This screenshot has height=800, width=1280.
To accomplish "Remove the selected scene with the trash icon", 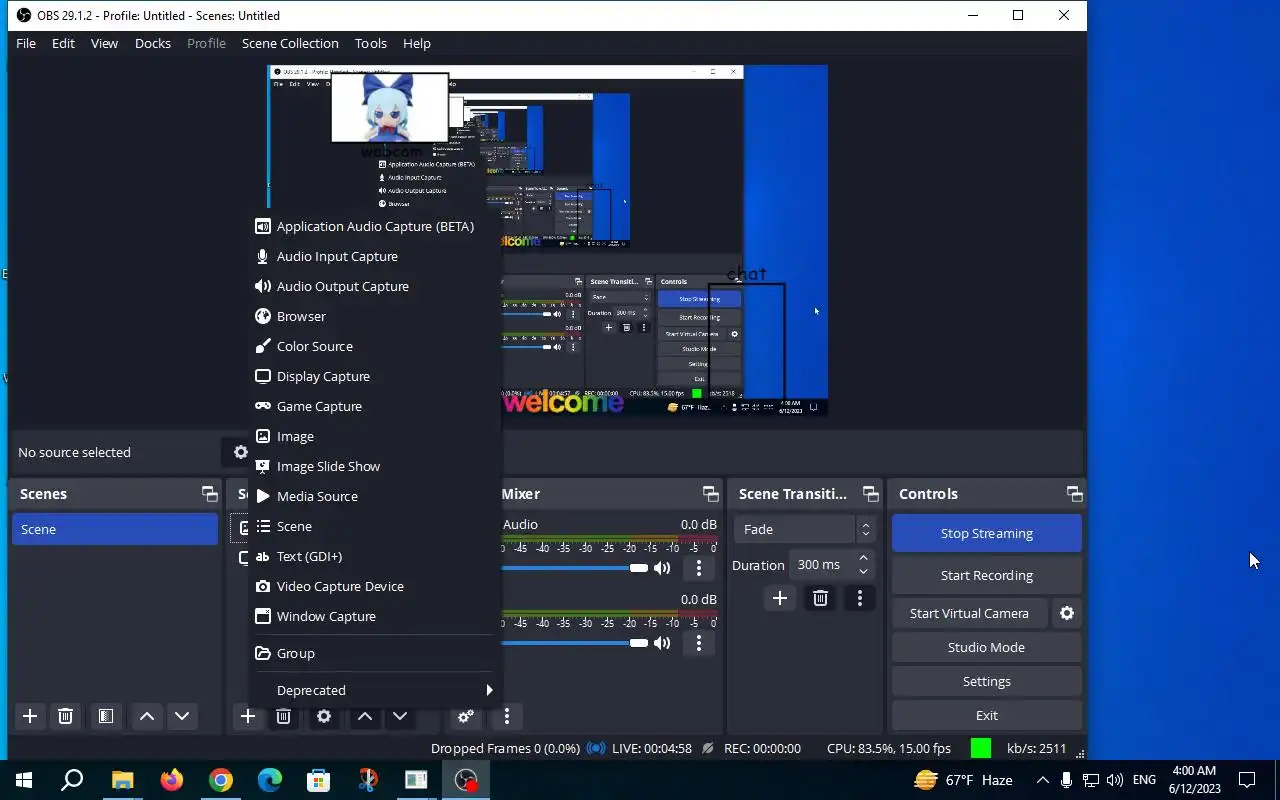I will 65,716.
